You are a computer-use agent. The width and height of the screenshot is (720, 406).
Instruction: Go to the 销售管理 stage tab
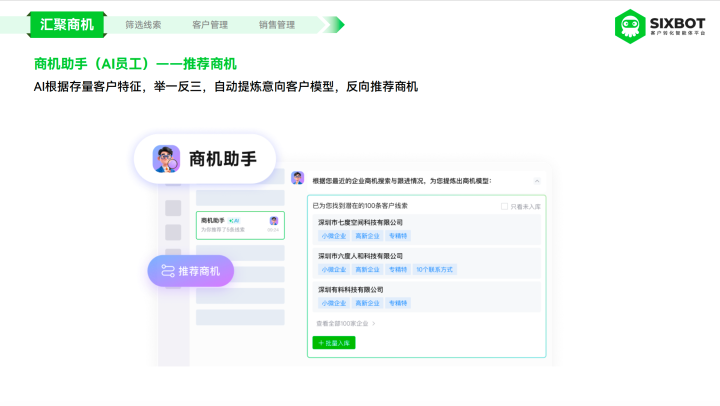point(277,25)
